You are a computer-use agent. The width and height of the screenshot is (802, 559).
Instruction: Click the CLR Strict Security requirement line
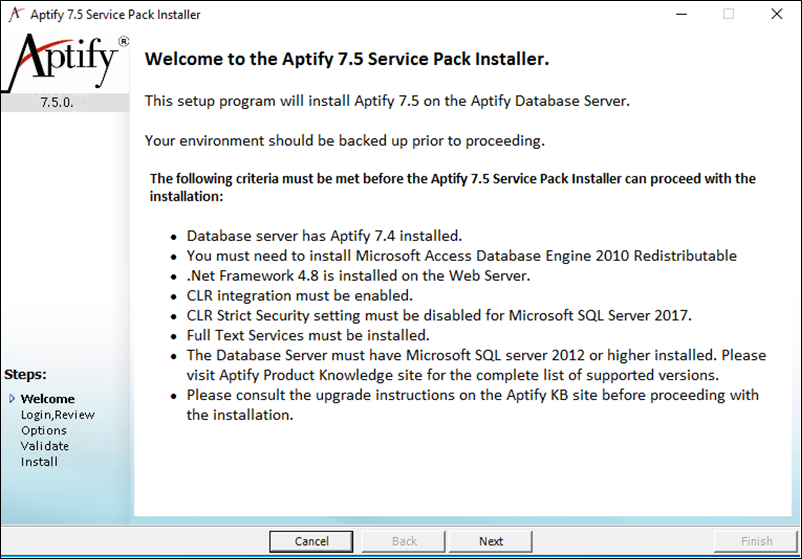(439, 316)
